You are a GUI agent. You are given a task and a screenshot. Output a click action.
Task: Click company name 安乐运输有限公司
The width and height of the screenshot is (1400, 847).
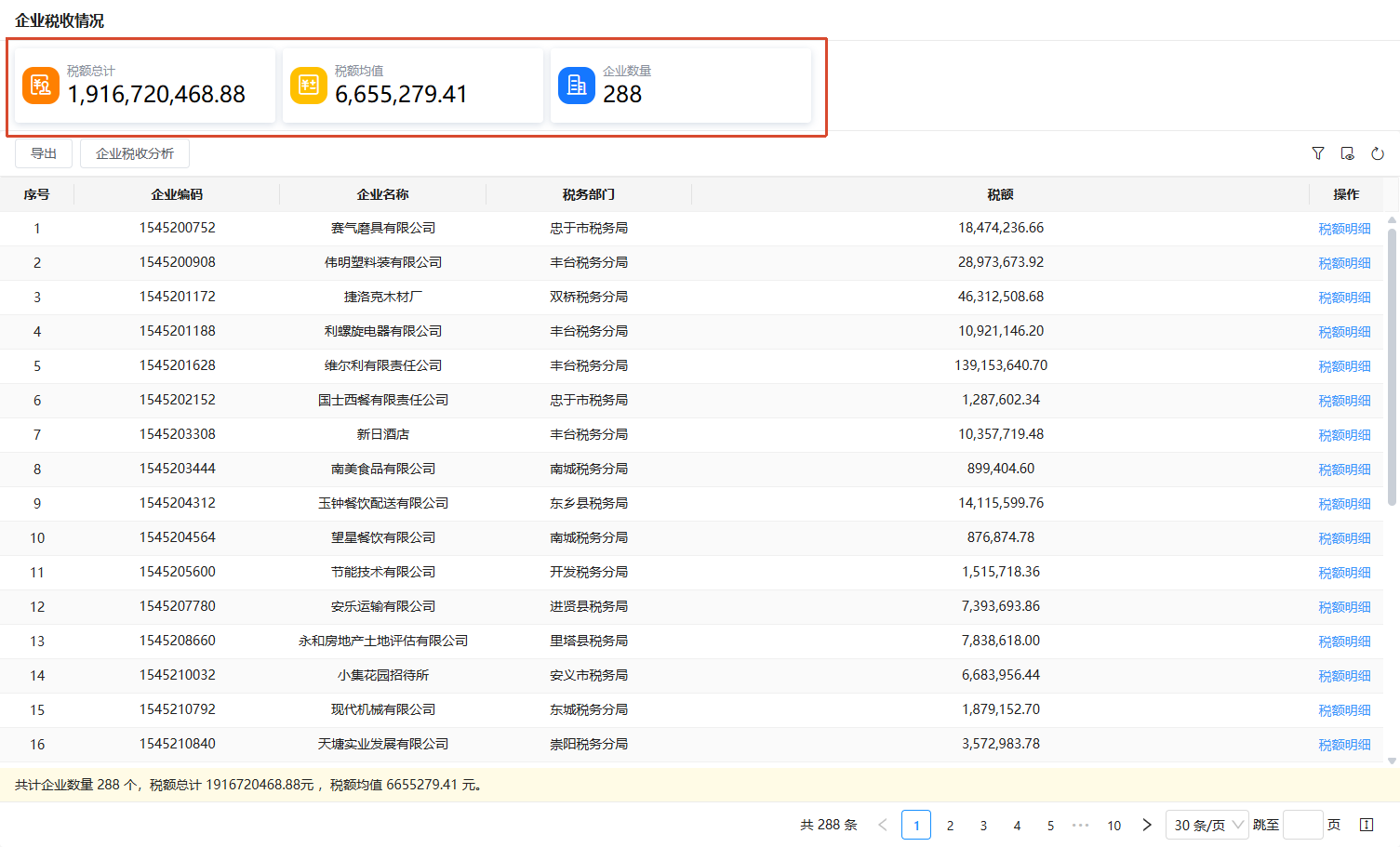pyautogui.click(x=383, y=606)
